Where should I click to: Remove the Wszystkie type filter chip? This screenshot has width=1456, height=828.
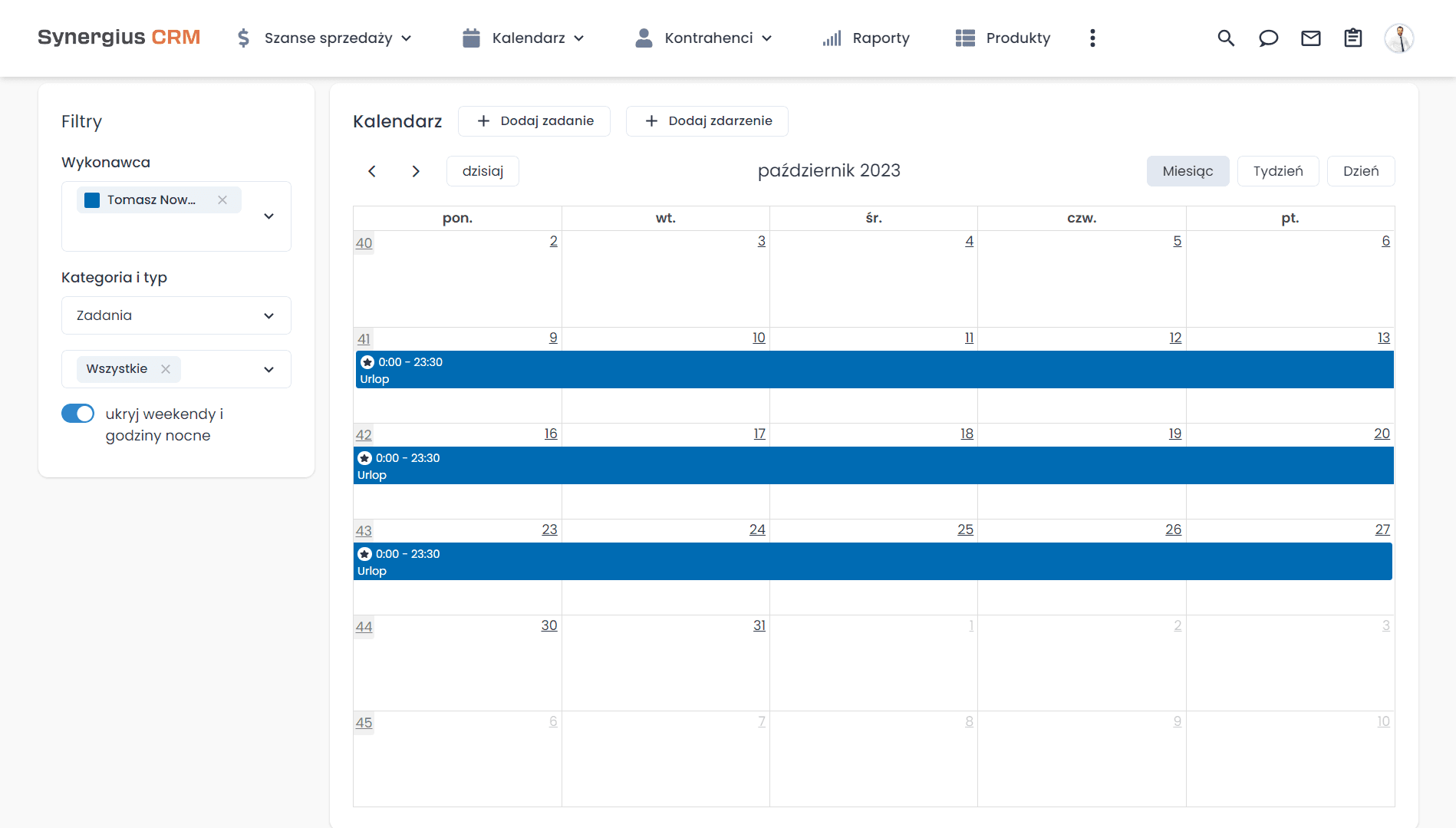[x=165, y=369]
